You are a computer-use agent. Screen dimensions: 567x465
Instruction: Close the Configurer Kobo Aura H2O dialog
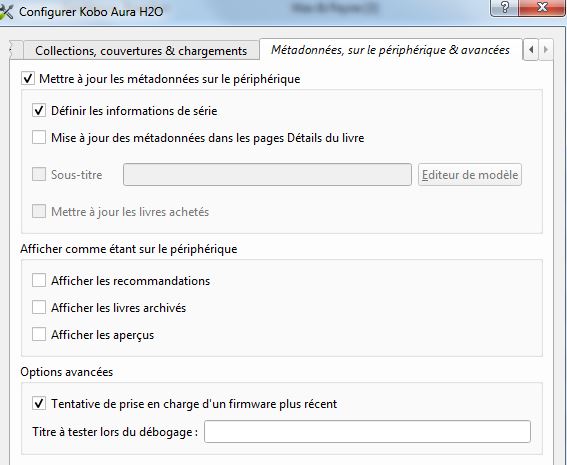(542, 8)
